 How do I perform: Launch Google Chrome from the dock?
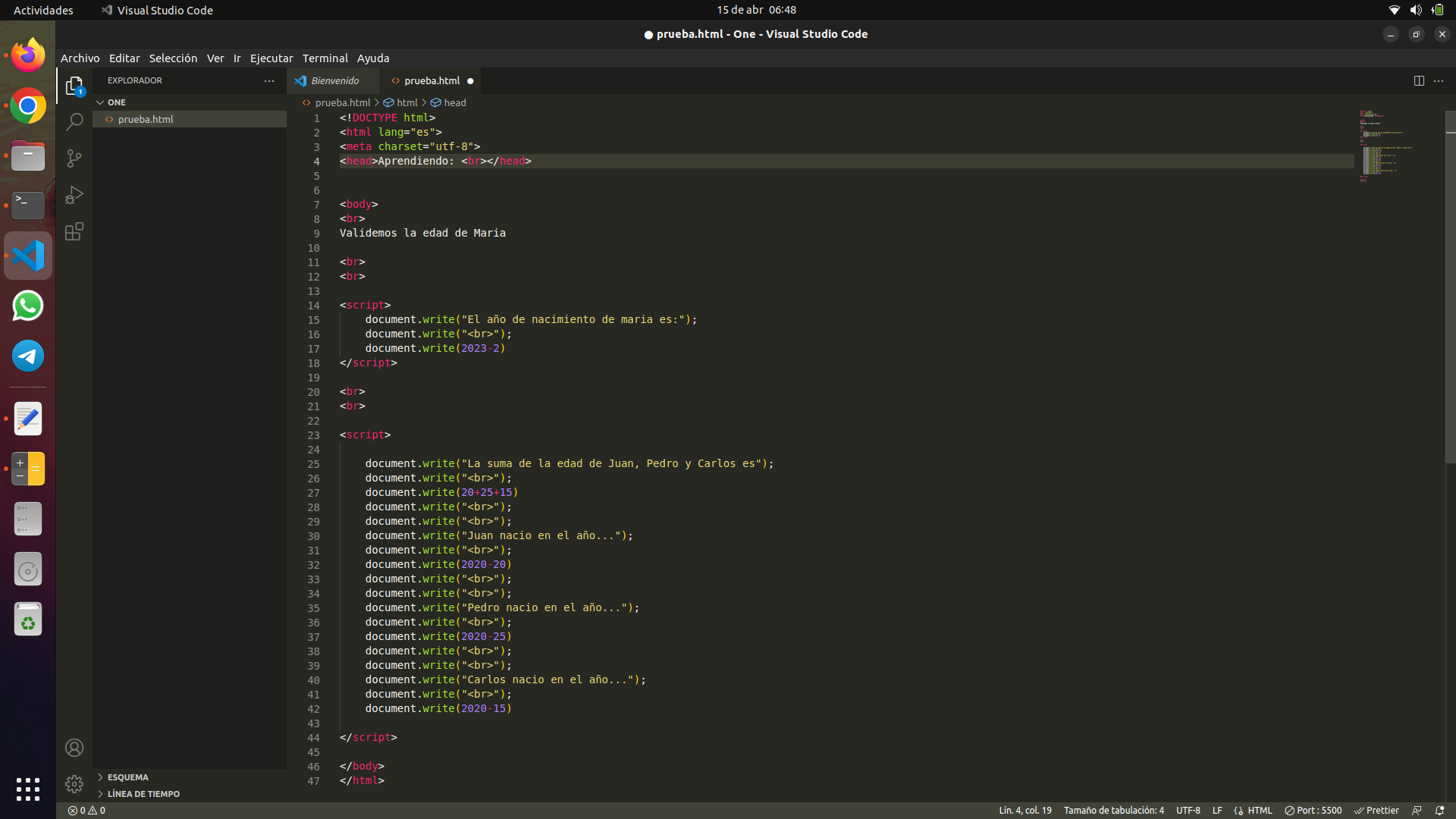[x=28, y=106]
